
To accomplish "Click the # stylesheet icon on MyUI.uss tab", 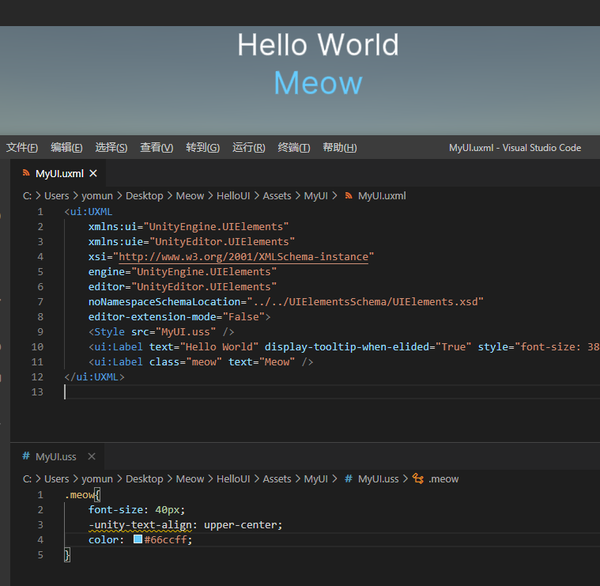I will pos(26,457).
